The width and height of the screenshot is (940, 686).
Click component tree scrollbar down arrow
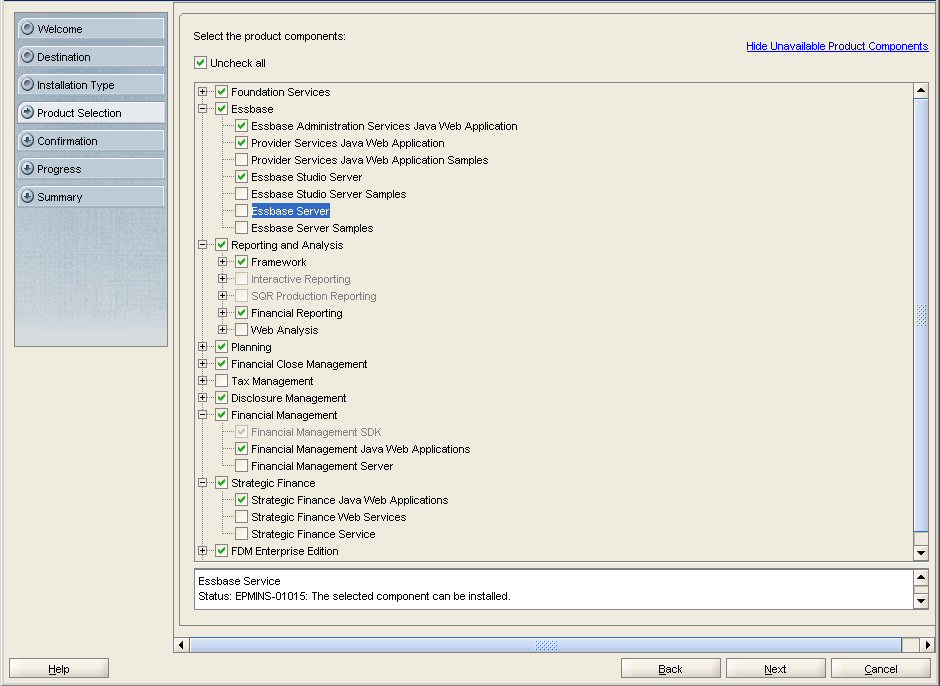pyautogui.click(x=921, y=553)
